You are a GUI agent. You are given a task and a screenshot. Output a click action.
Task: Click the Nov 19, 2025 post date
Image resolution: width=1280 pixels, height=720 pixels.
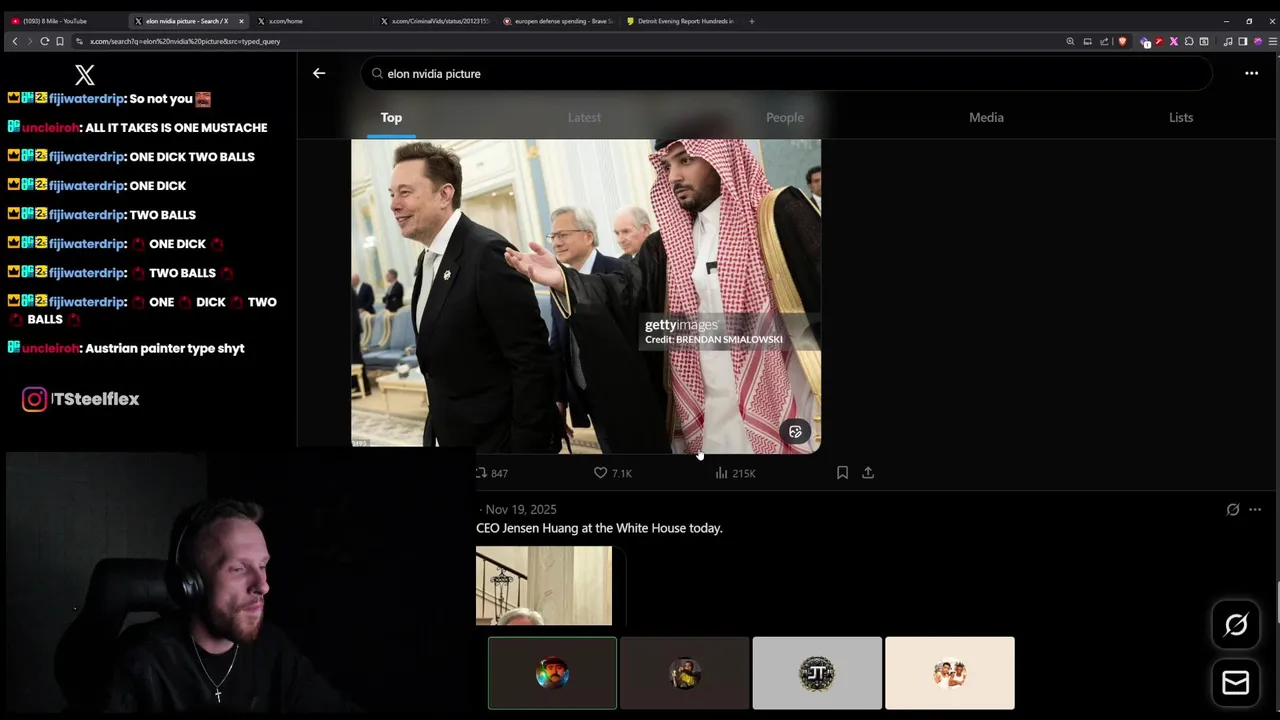(521, 509)
